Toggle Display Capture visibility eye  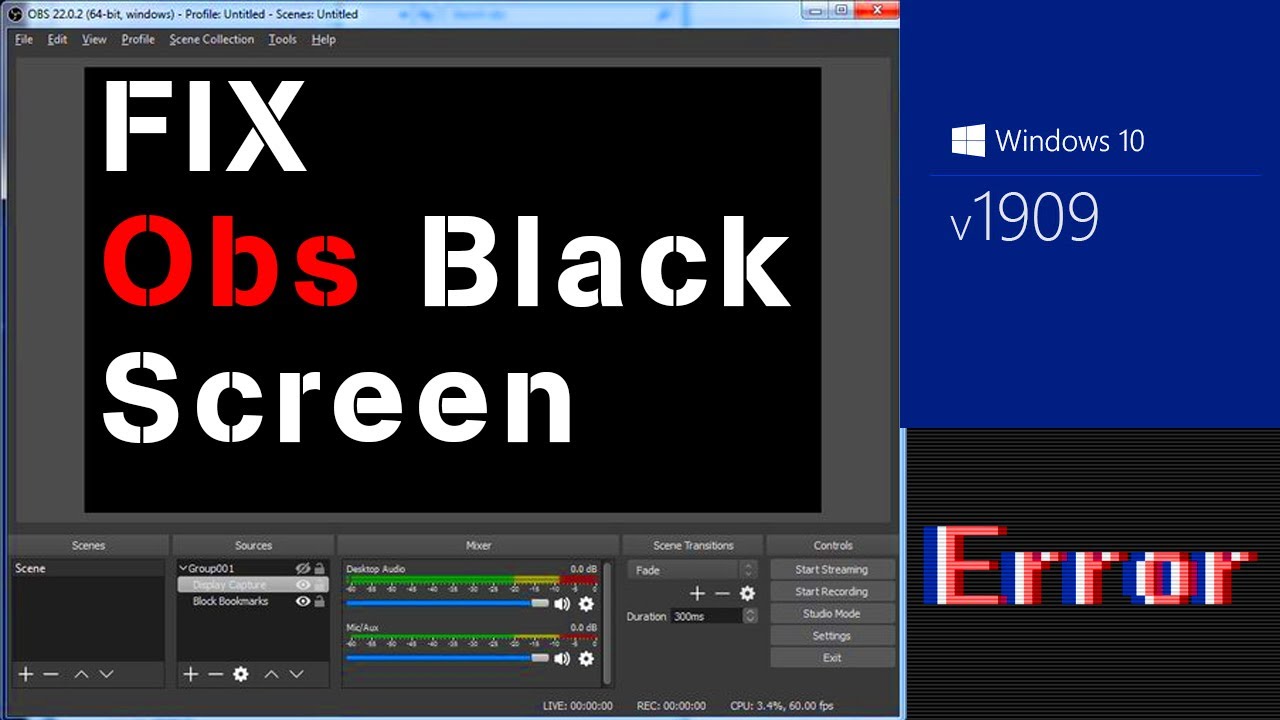303,585
